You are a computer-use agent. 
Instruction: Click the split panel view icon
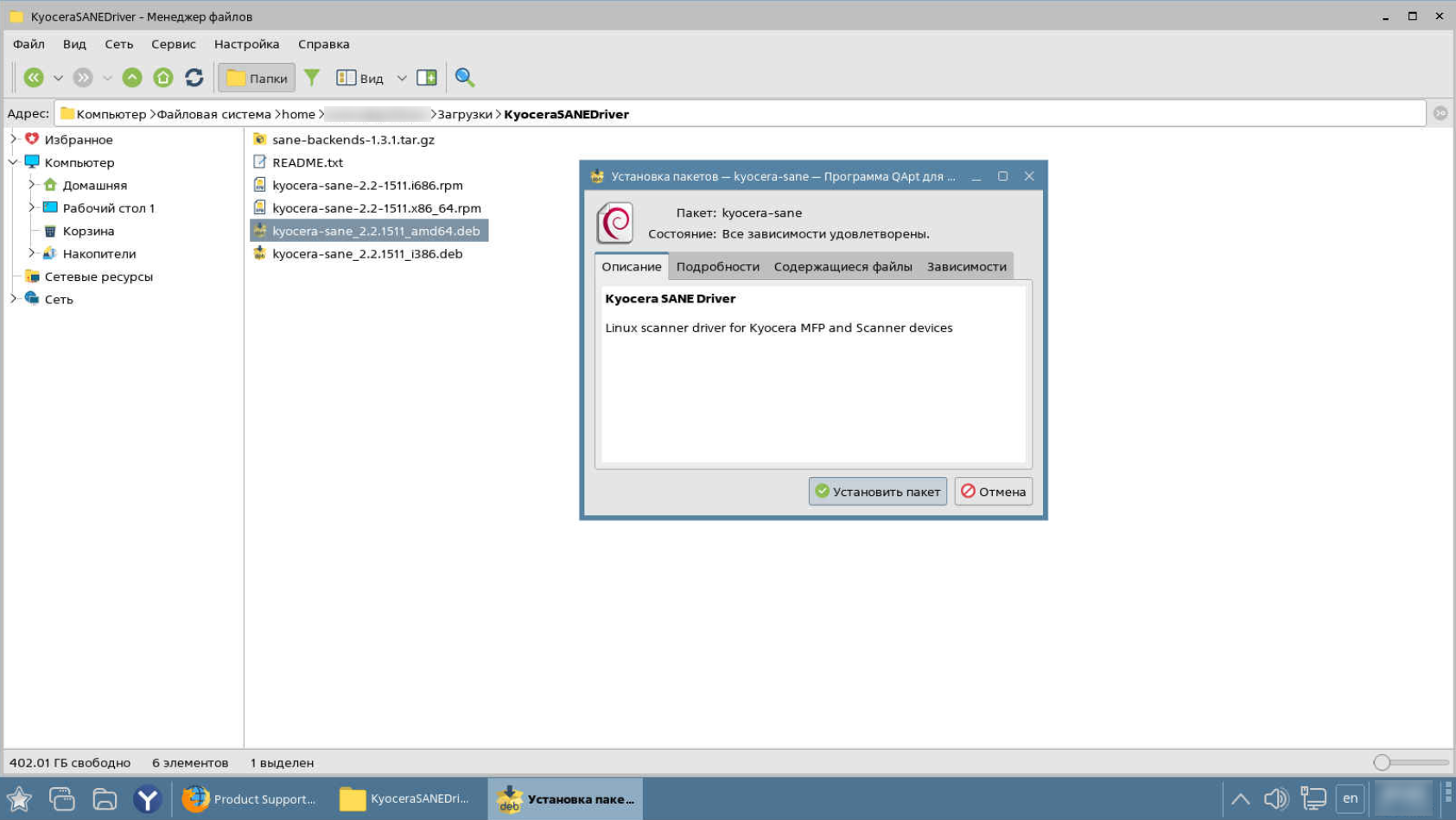(x=427, y=78)
